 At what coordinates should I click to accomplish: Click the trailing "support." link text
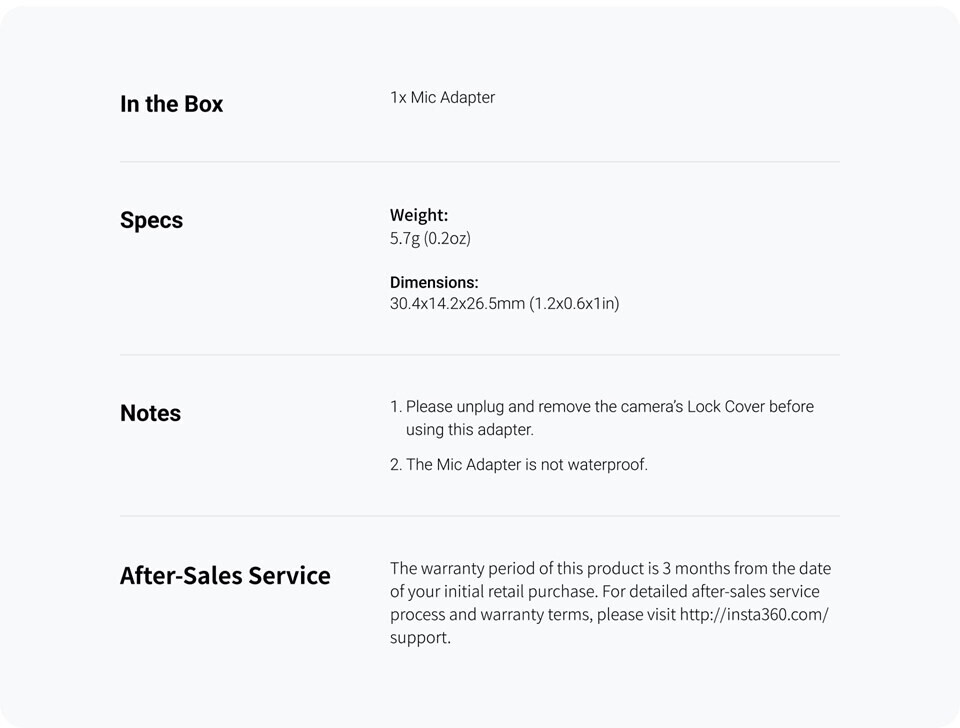[420, 638]
